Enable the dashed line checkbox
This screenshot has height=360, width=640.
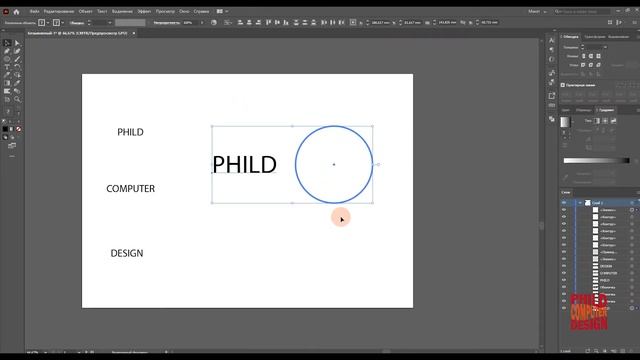563,85
